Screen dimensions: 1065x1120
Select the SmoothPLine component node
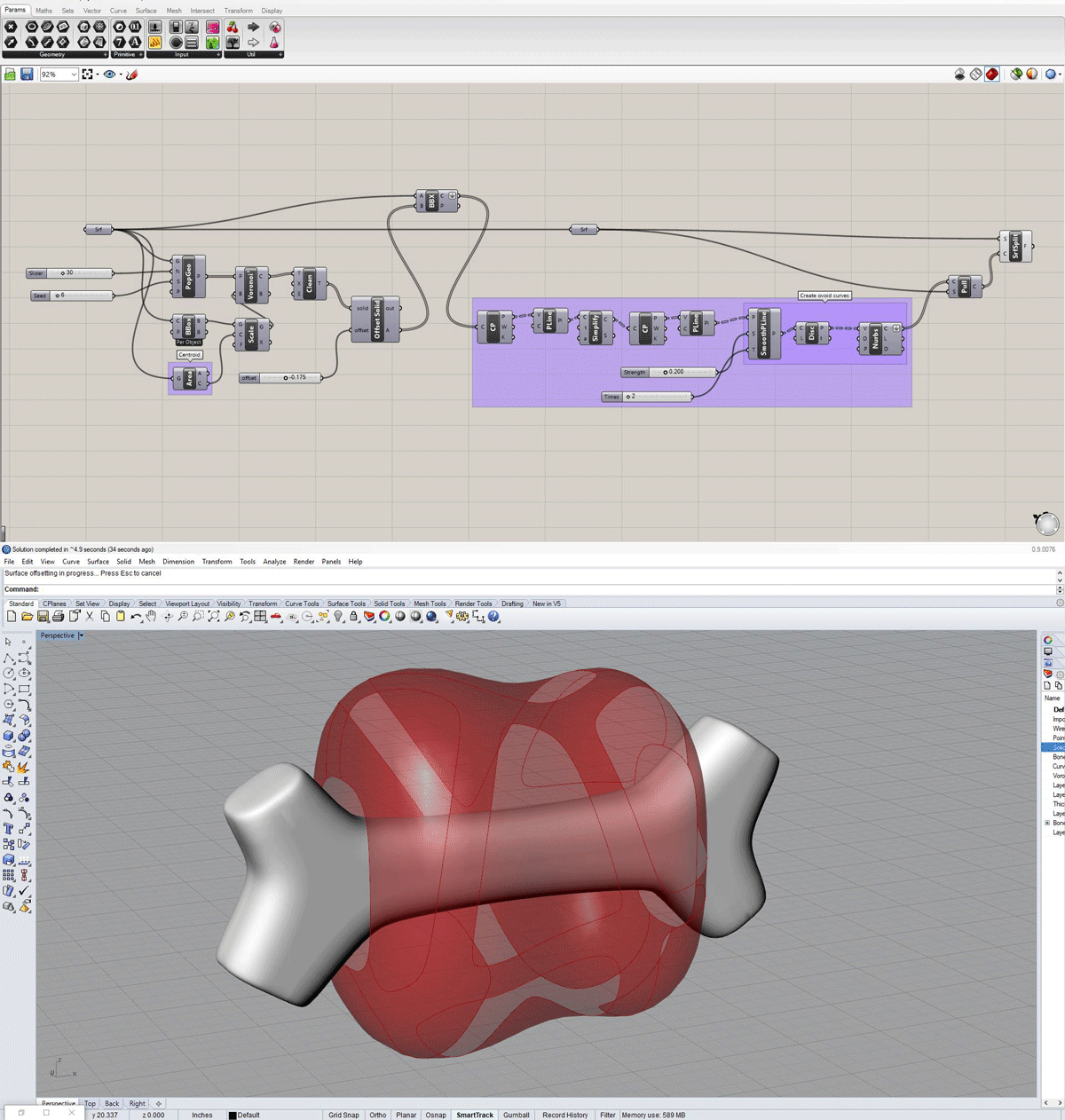click(x=764, y=334)
